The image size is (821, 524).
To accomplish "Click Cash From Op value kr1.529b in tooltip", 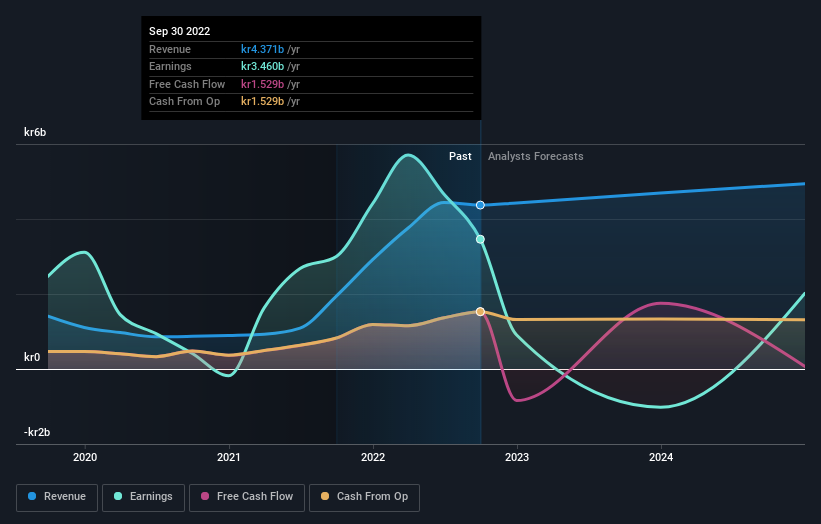I will (x=262, y=102).
